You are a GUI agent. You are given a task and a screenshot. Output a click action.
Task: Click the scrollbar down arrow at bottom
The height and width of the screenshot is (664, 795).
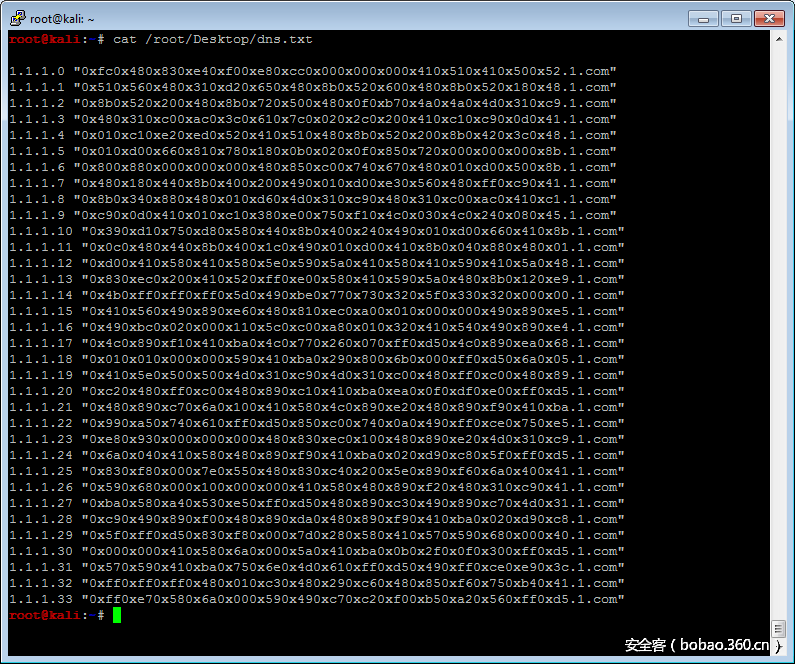tap(779, 646)
